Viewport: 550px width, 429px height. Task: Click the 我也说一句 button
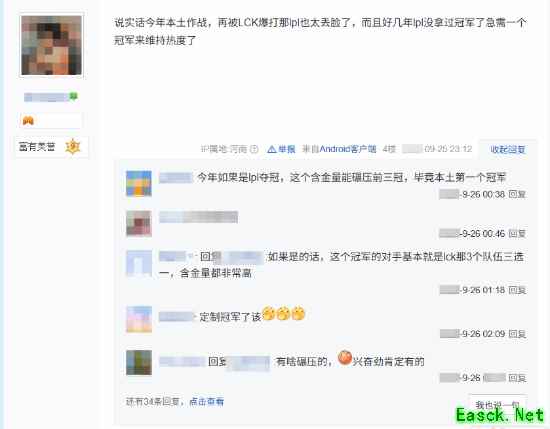tap(497, 405)
